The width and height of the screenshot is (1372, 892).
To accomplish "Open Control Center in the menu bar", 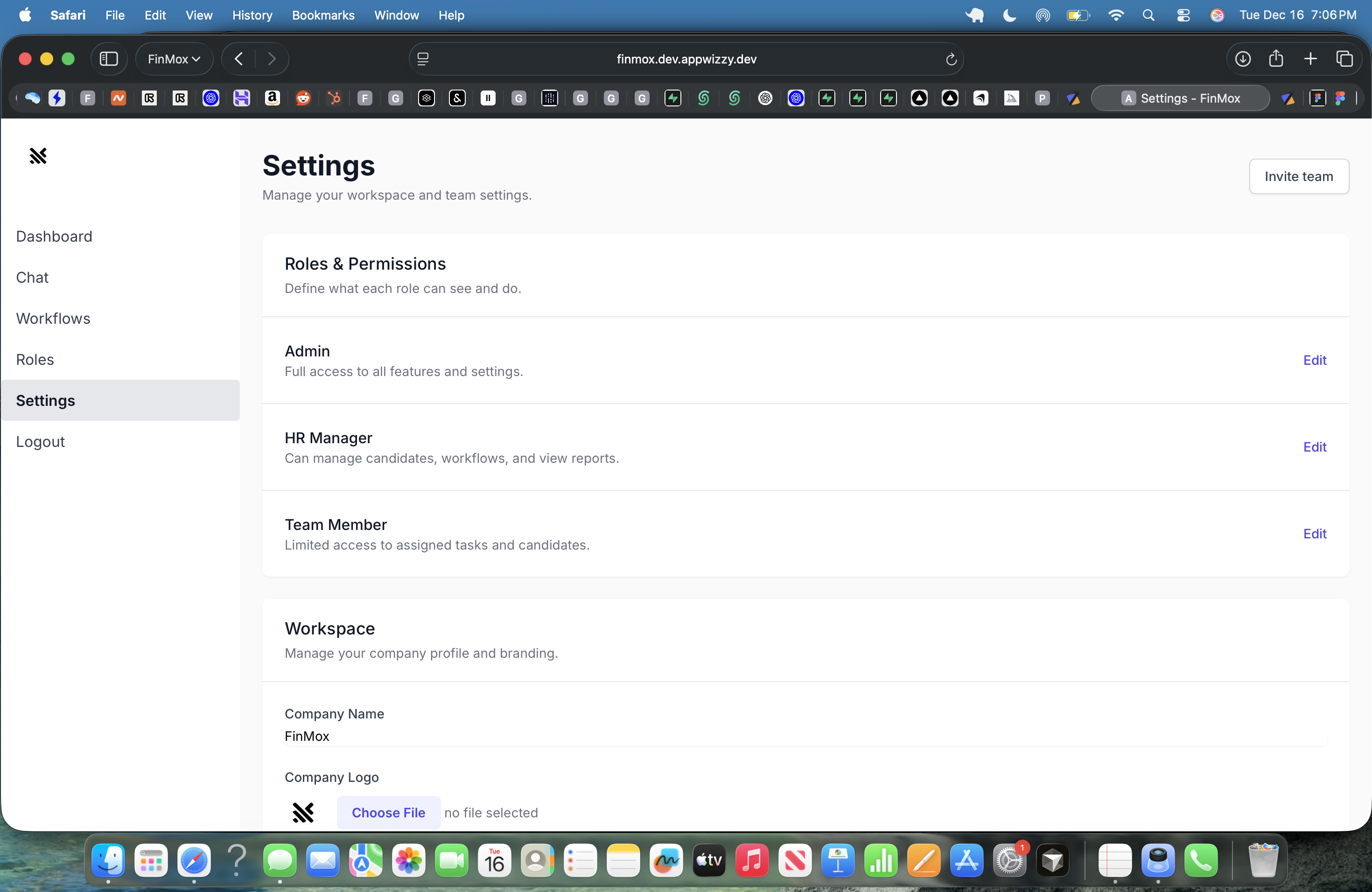I will [x=1183, y=15].
